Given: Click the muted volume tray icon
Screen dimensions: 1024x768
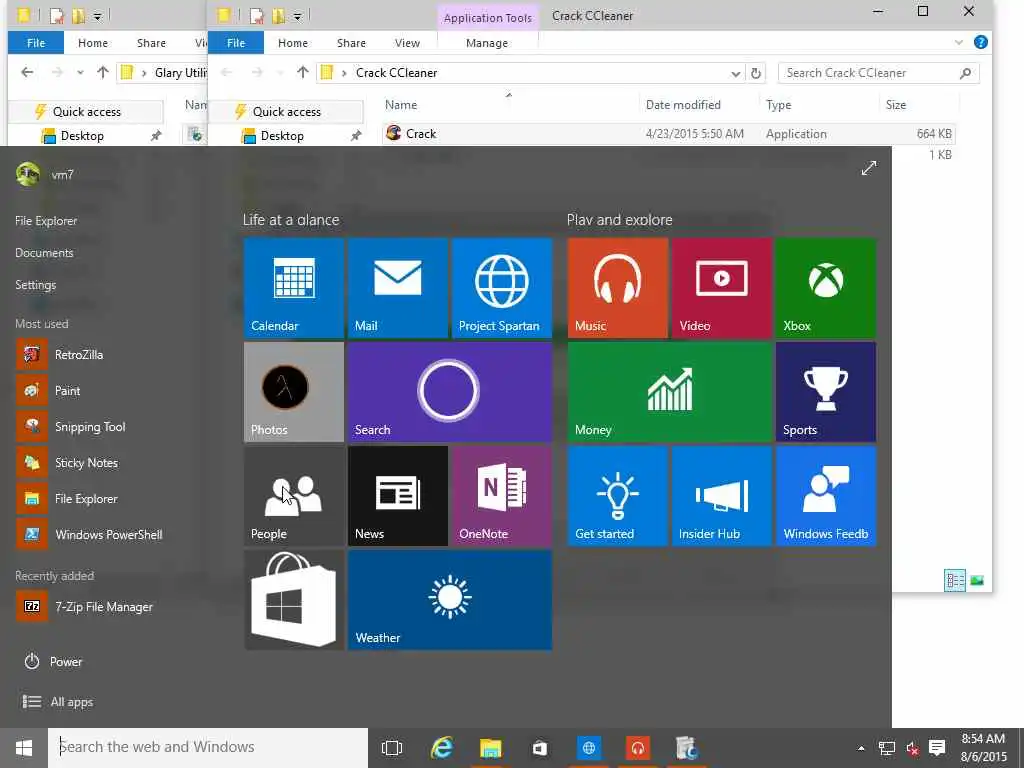Looking at the screenshot, I should (912, 748).
